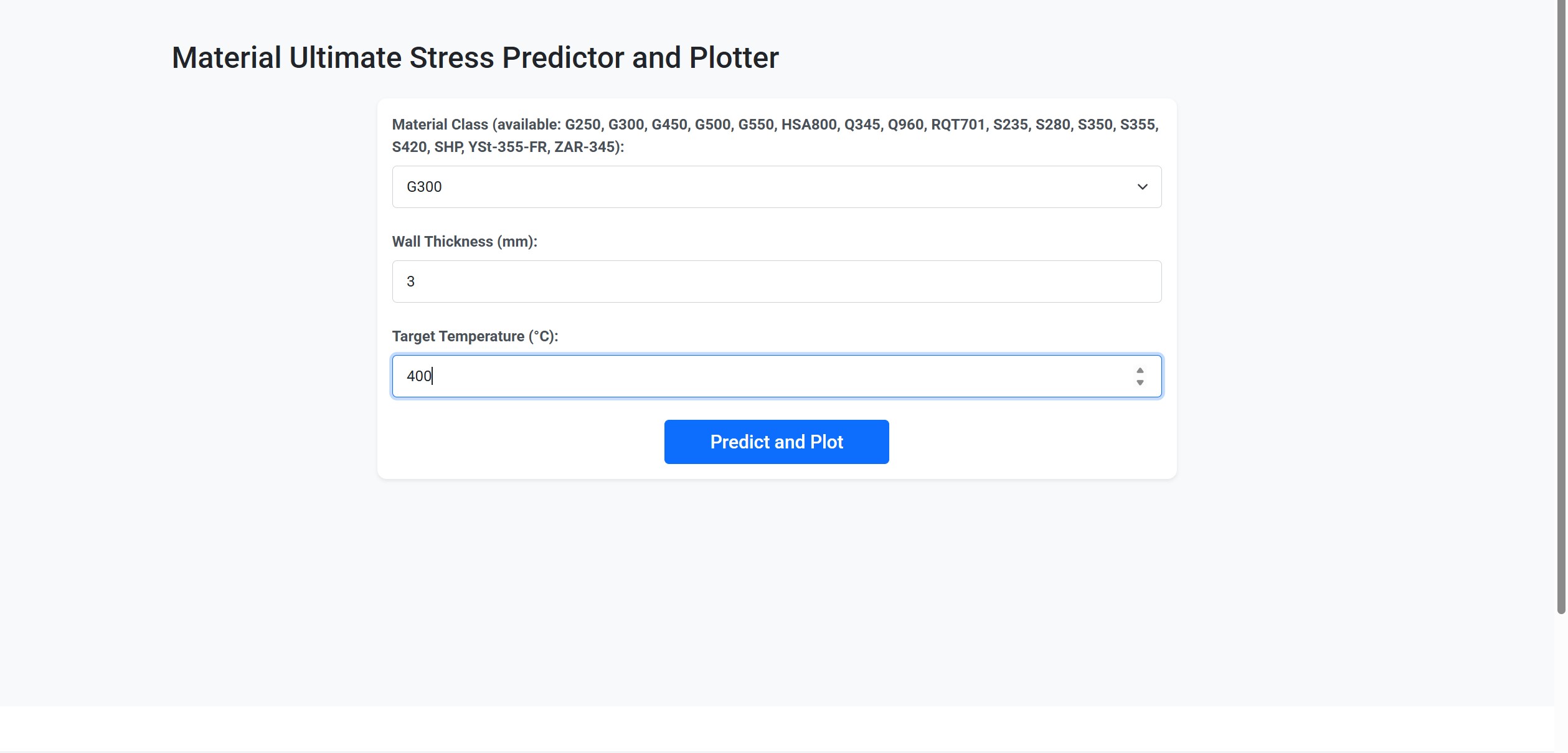This screenshot has width=1568, height=753.
Task: Click the Wall Thickness (mm) label
Action: click(465, 241)
